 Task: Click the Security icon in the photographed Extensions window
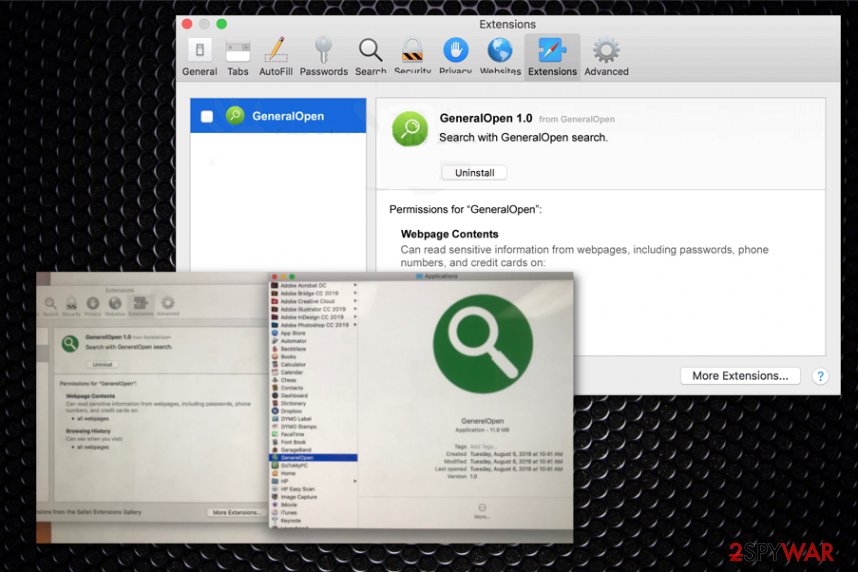point(71,306)
